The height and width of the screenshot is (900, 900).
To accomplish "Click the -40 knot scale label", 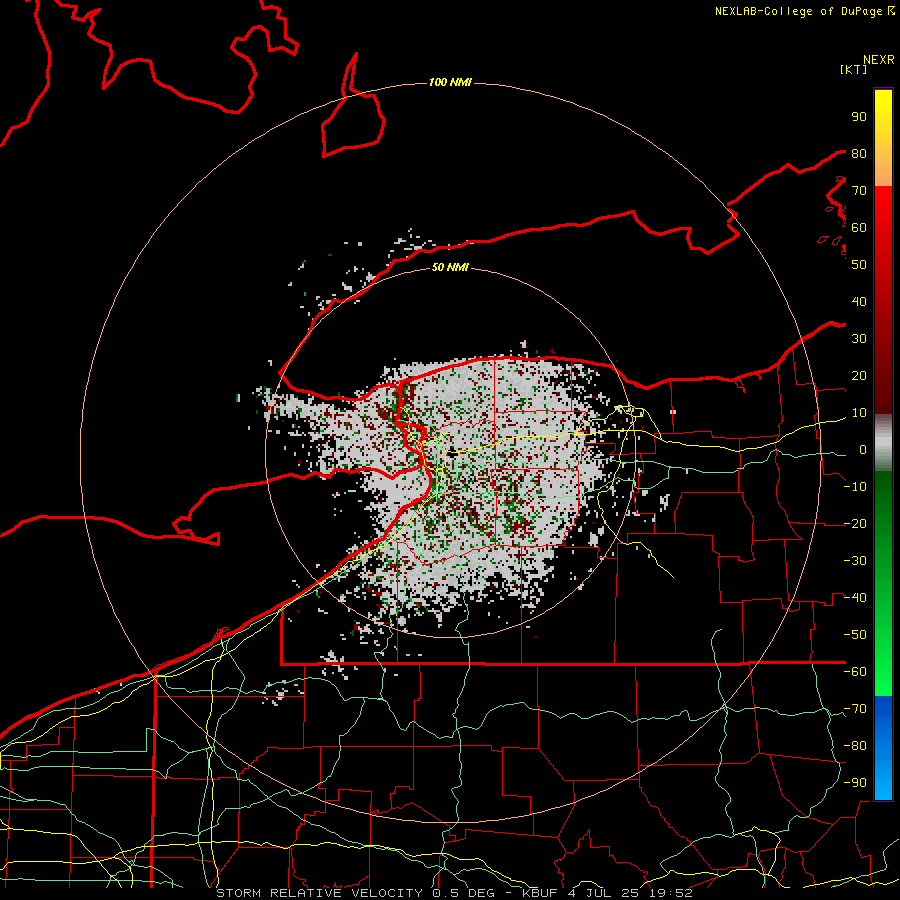I will pyautogui.click(x=855, y=598).
